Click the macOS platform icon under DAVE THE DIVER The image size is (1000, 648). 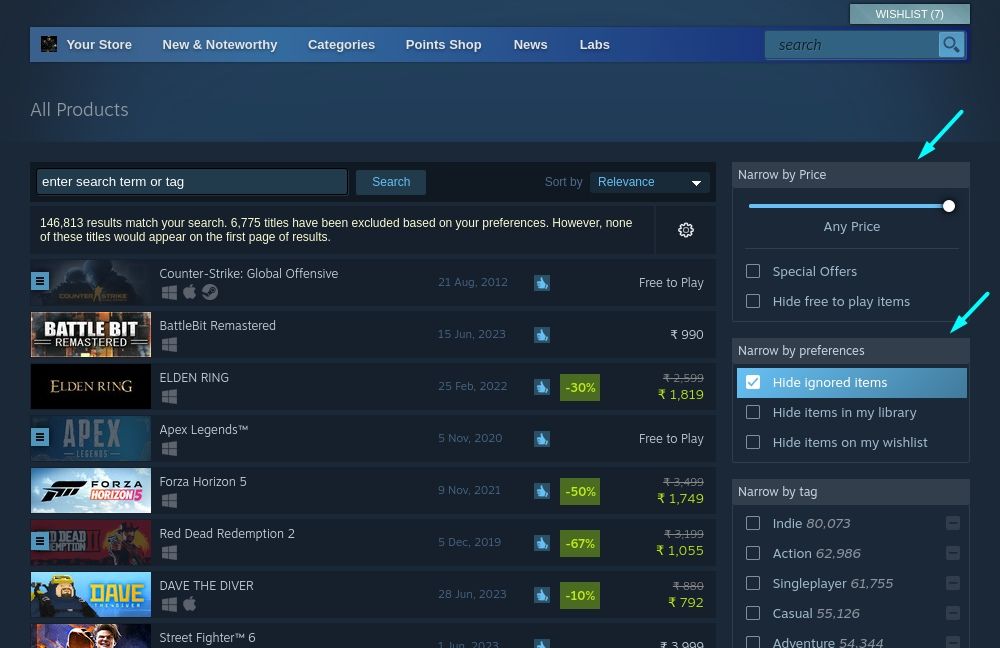(189, 604)
